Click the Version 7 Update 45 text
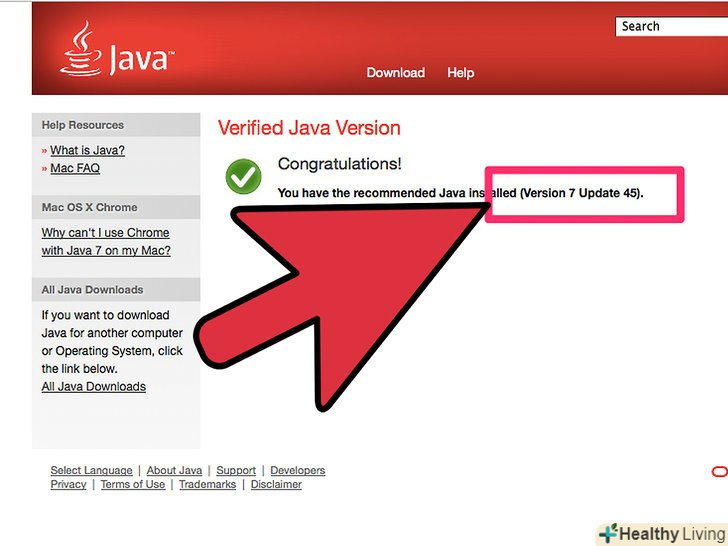The width and height of the screenshot is (728, 546). pos(582,193)
